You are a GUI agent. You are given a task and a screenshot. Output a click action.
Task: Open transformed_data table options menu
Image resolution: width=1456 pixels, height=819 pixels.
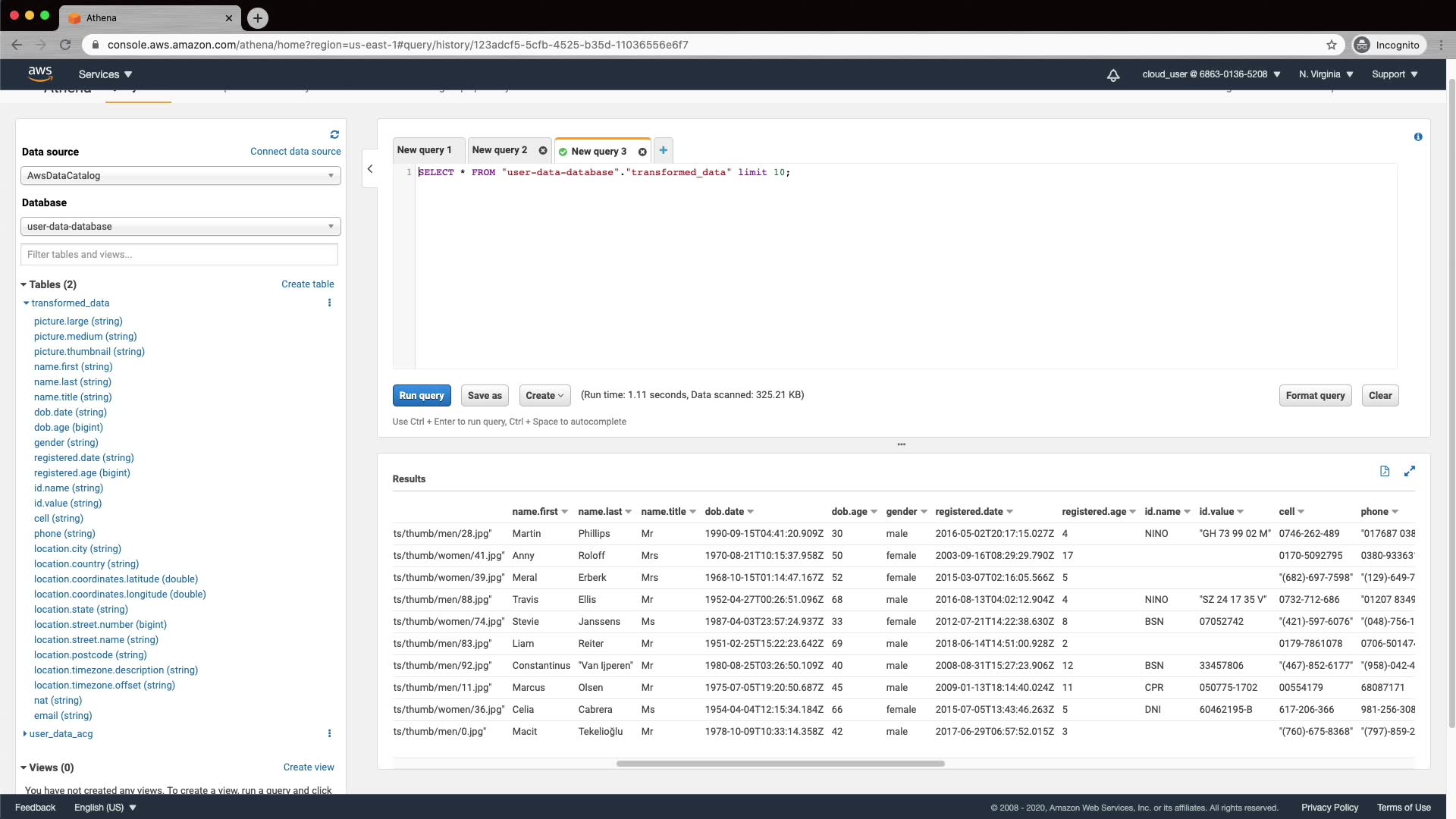click(x=329, y=303)
